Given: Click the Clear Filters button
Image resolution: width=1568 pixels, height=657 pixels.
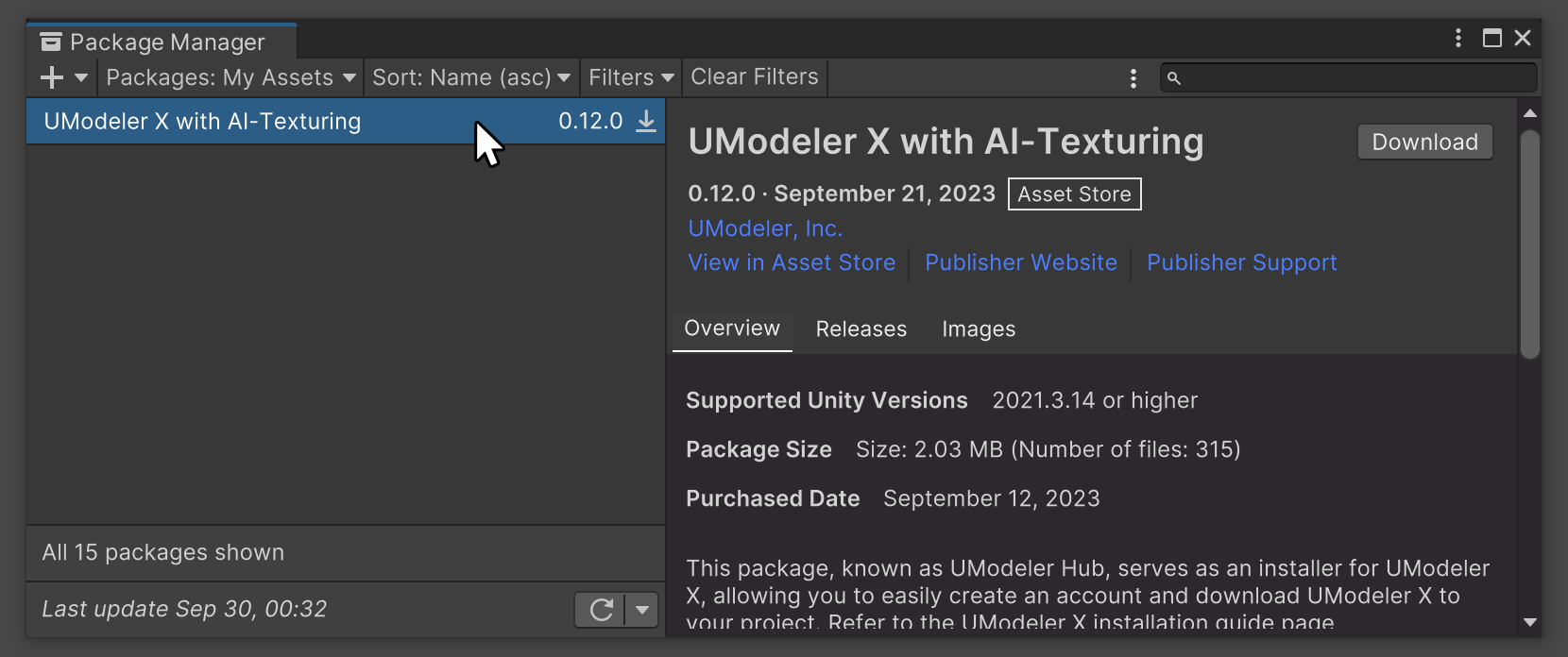Looking at the screenshot, I should click(x=754, y=77).
